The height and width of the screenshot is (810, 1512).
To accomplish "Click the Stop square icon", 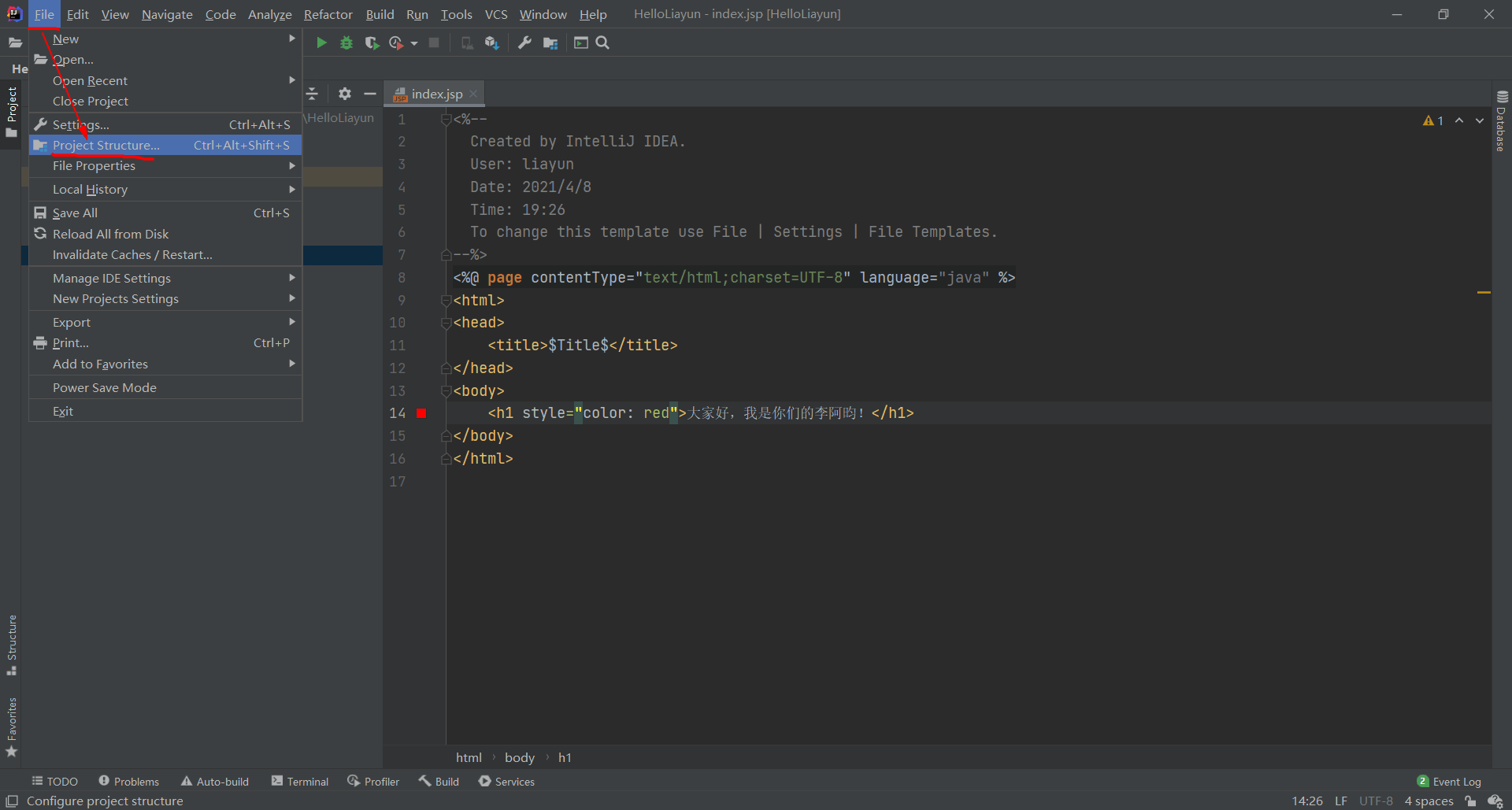I will point(434,43).
